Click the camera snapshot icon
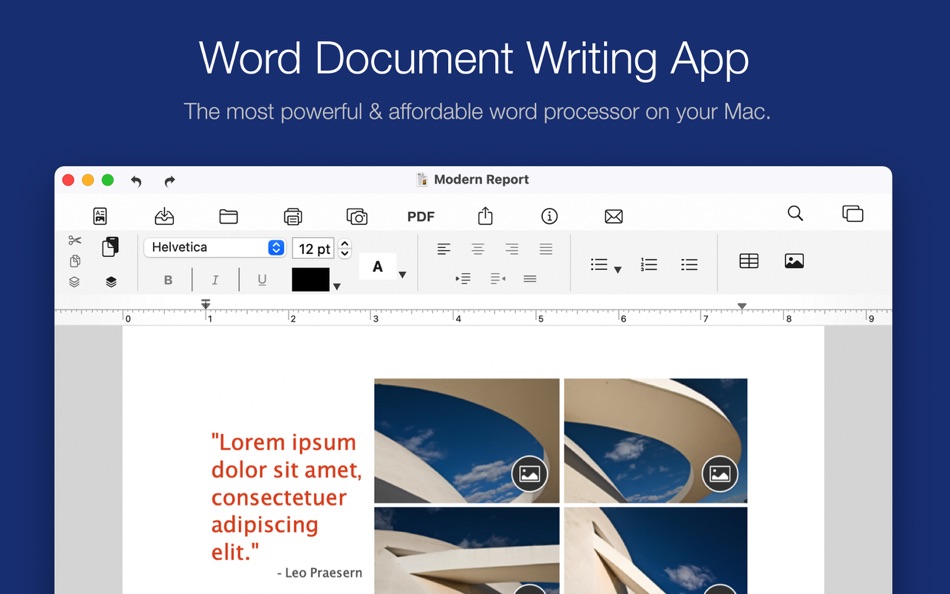Screen dimensions: 950x594 coord(357,216)
